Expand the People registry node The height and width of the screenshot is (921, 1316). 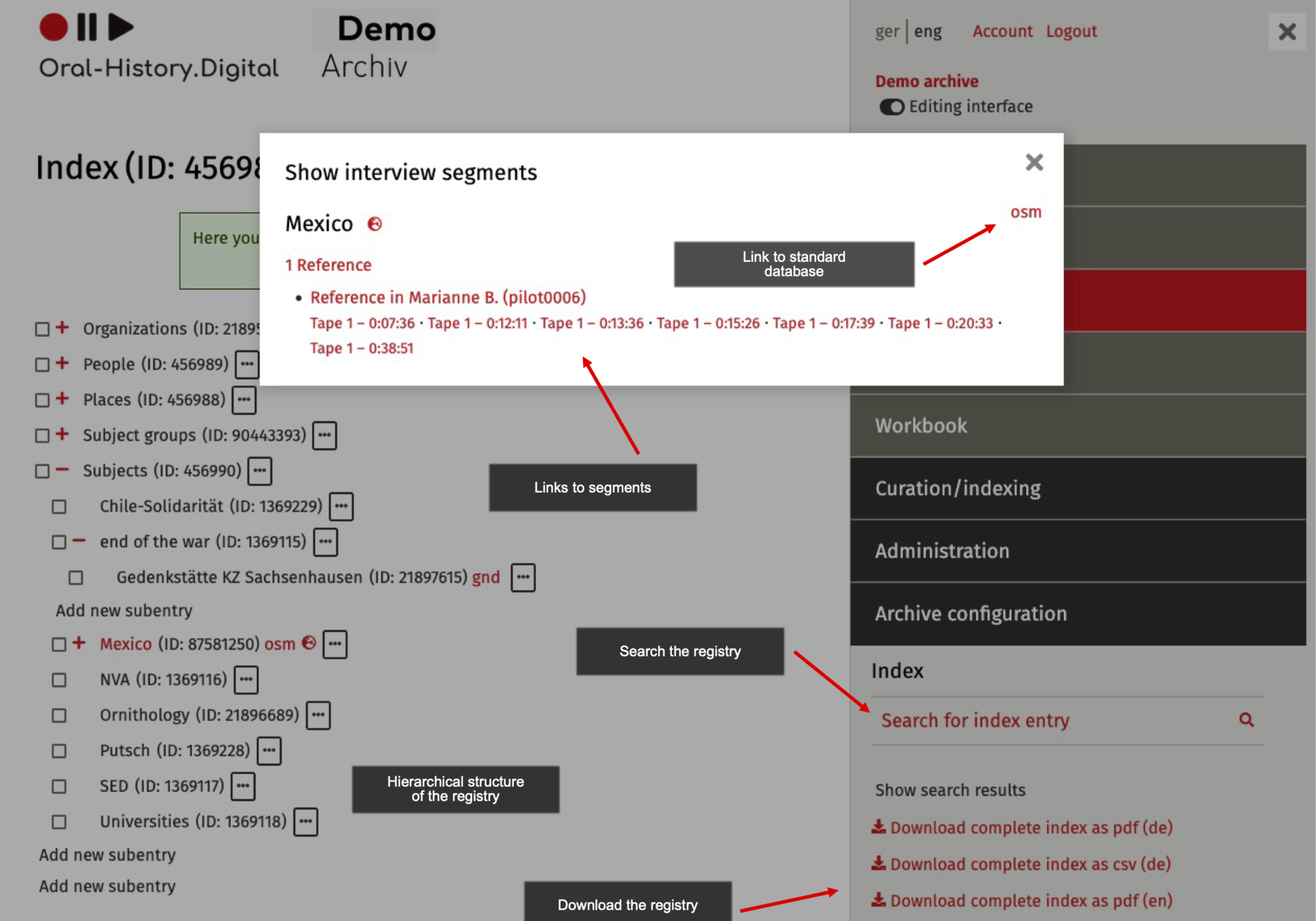[x=63, y=363]
